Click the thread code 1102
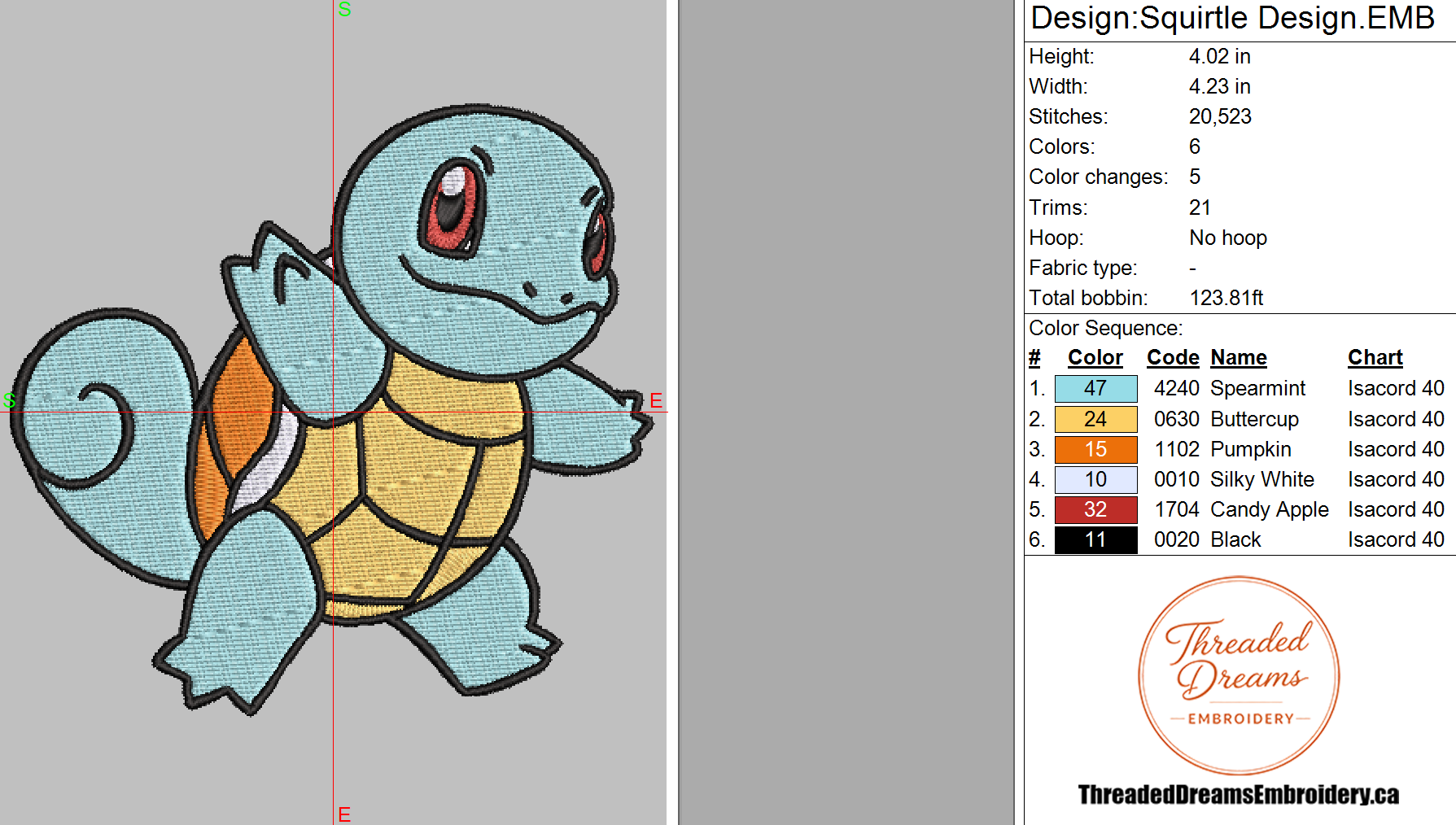 click(x=1177, y=449)
